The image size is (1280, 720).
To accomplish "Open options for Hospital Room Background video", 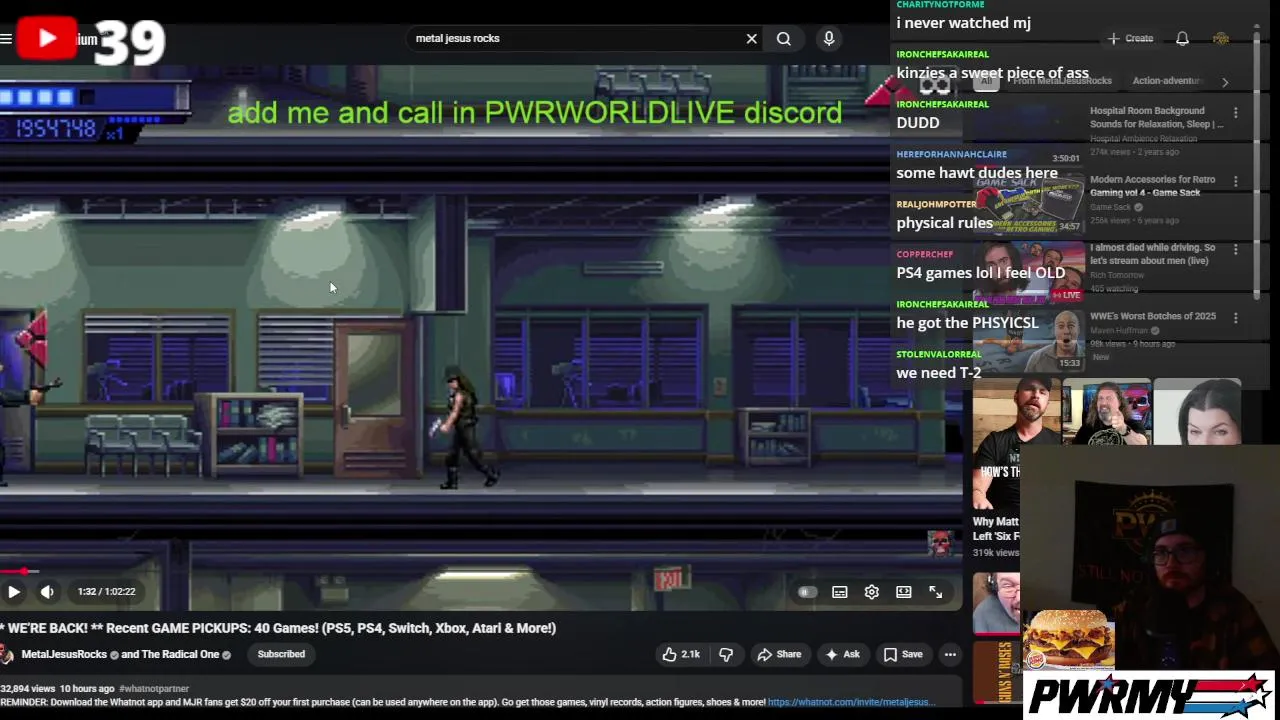I will tap(1236, 113).
